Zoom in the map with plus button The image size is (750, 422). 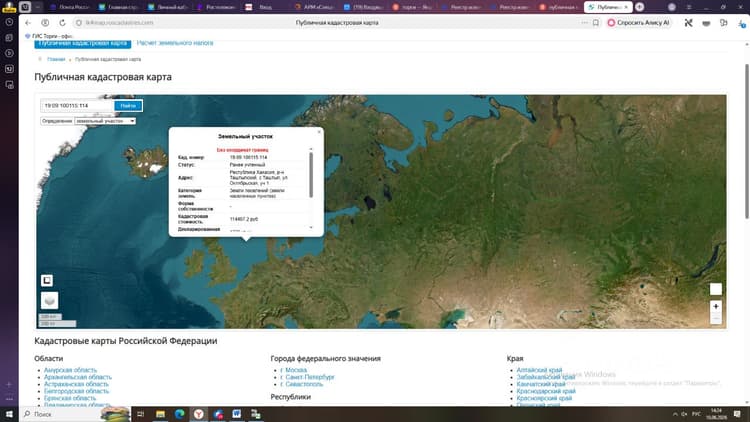tap(716, 306)
